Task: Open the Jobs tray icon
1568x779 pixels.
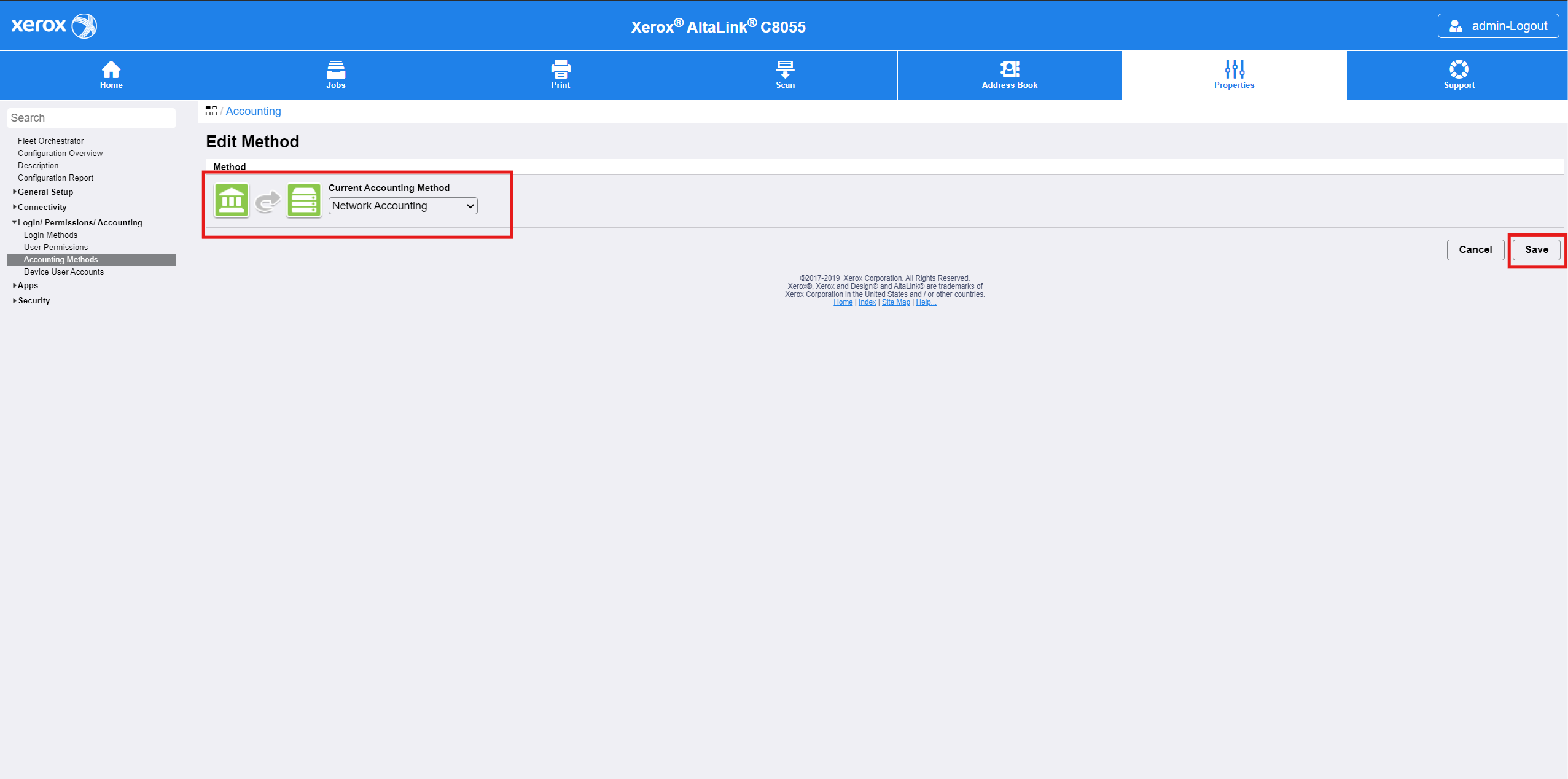Action: pyautogui.click(x=335, y=69)
